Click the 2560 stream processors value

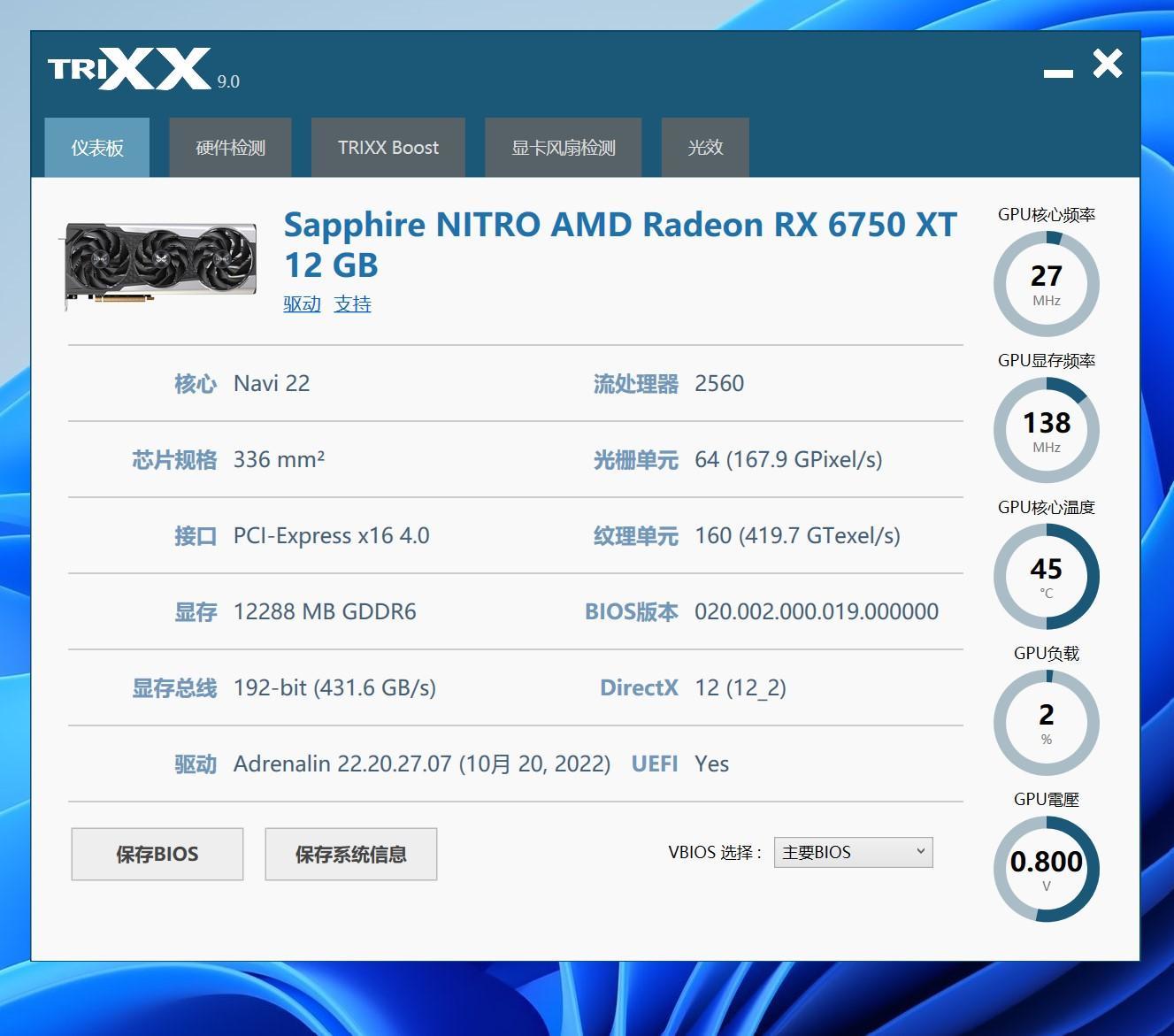(x=719, y=383)
